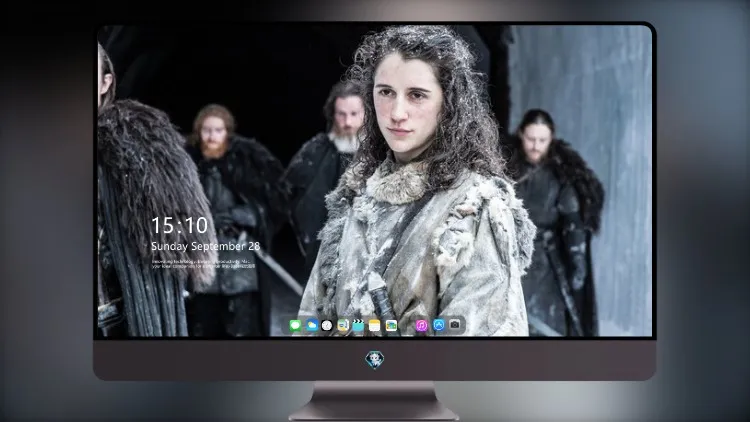Launch the pink Music app in dock
The height and width of the screenshot is (422, 750).
(421, 325)
